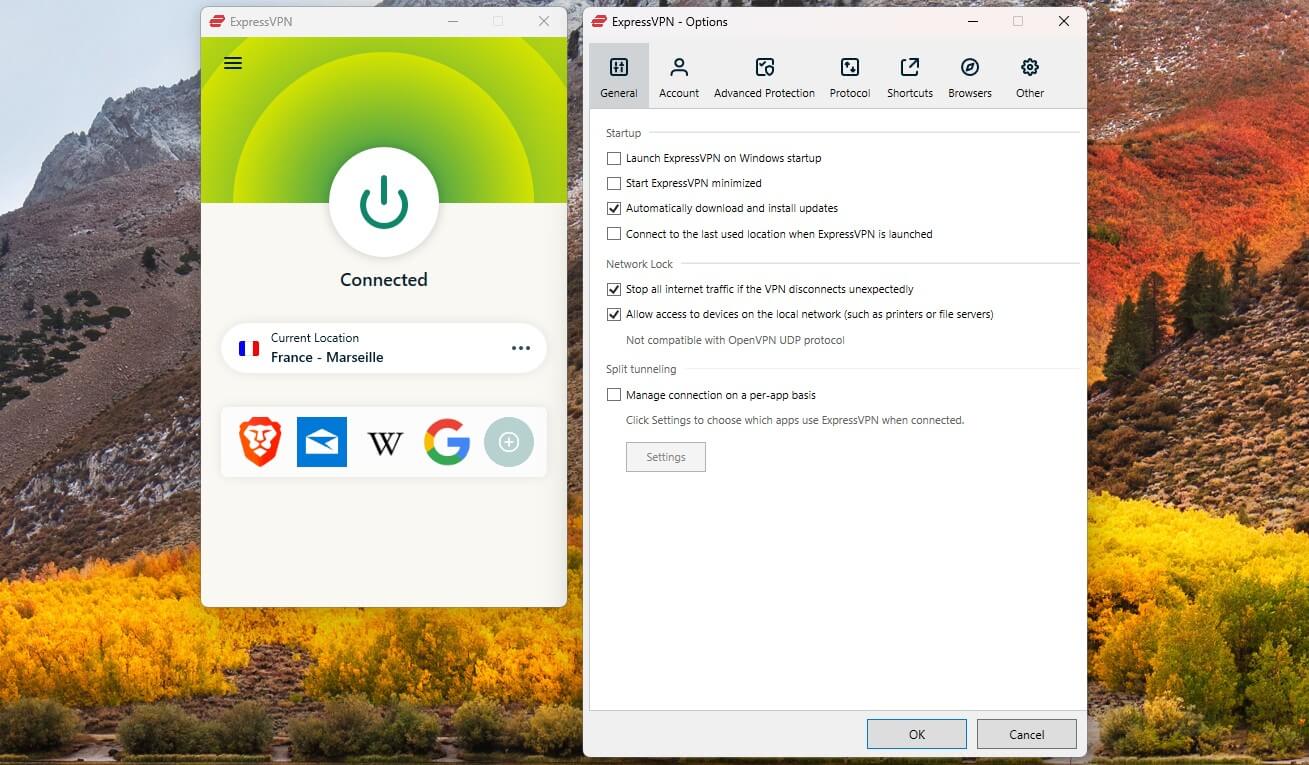
Task: Click ExpressVPN logo in main window title bar
Action: click(x=216, y=21)
